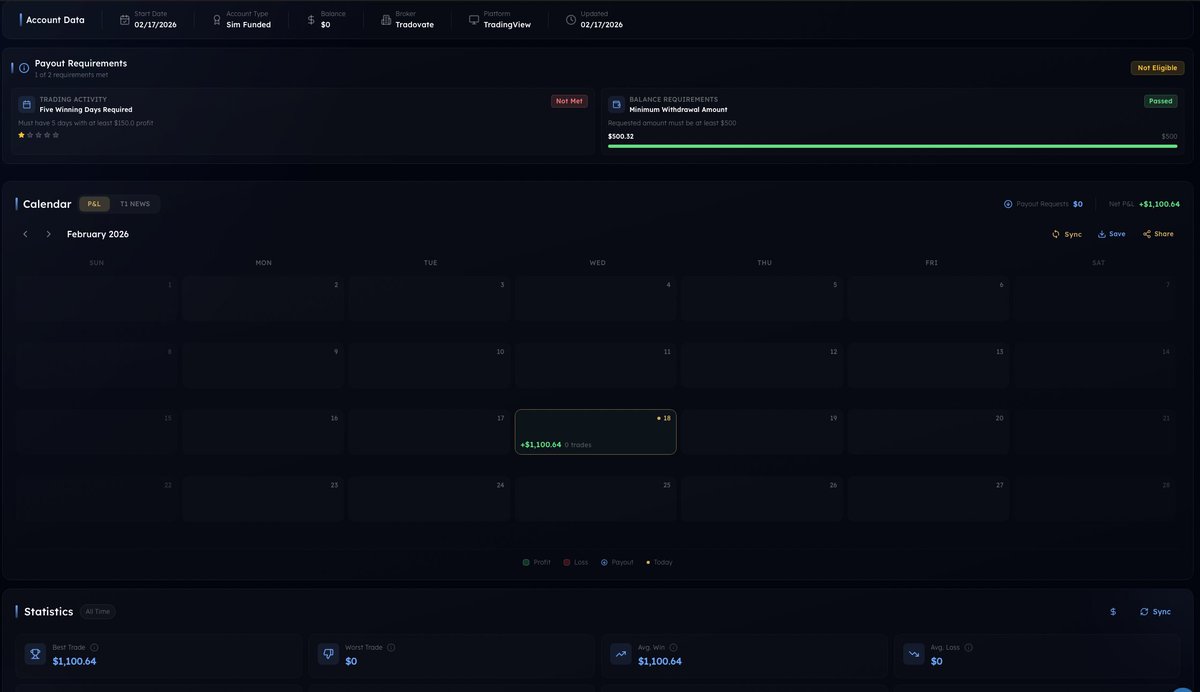Image resolution: width=1200 pixels, height=692 pixels.
Task: Sync the calendar data
Action: [1067, 234]
